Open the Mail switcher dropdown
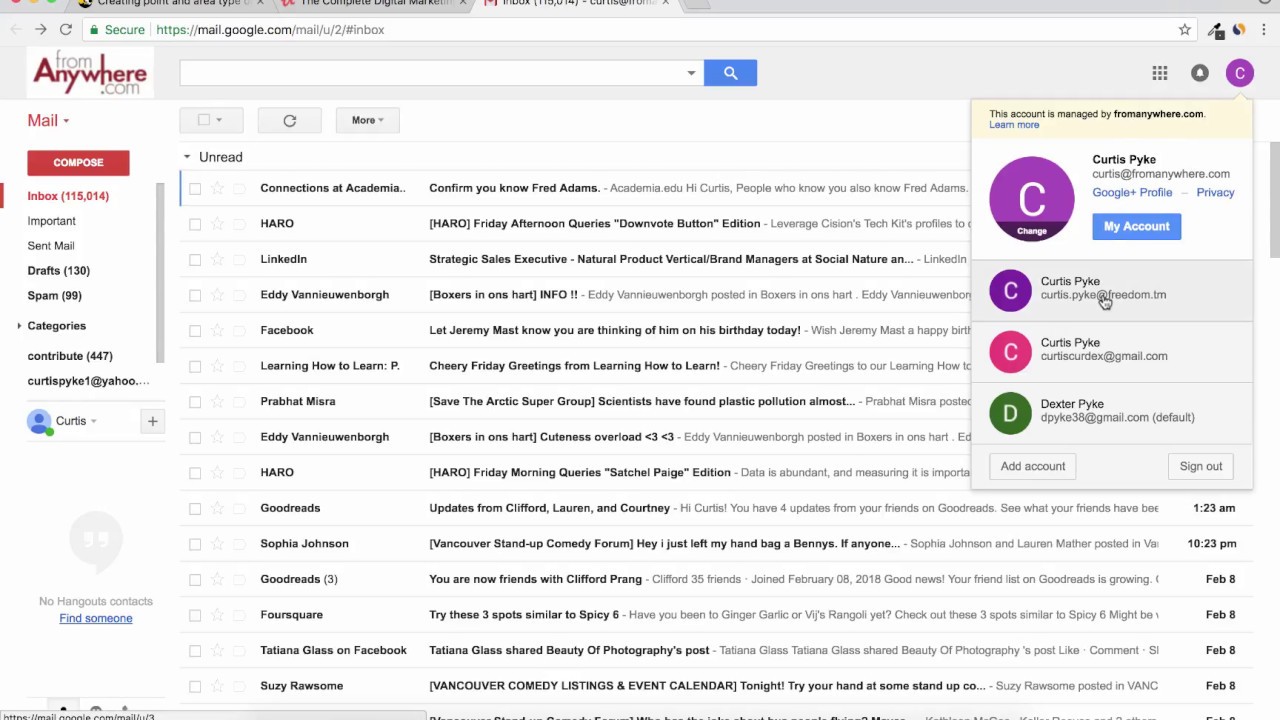 click(48, 120)
